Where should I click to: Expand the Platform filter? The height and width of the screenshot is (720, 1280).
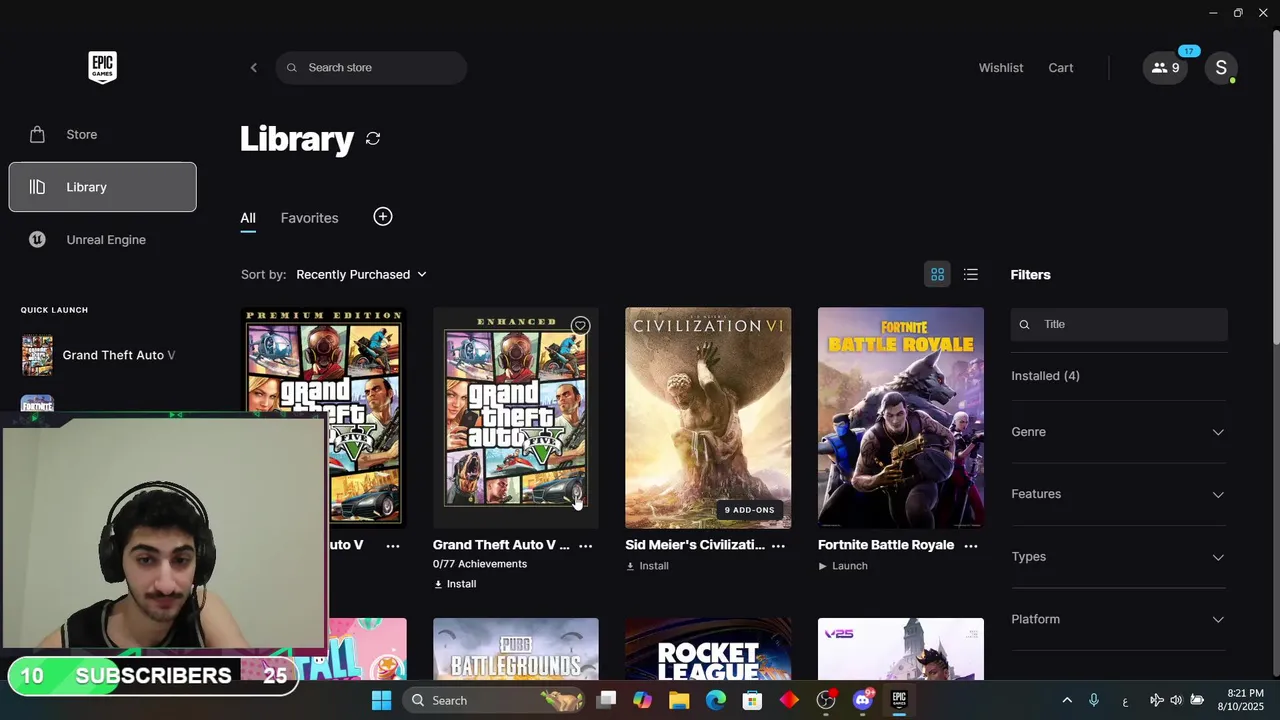(x=1119, y=619)
